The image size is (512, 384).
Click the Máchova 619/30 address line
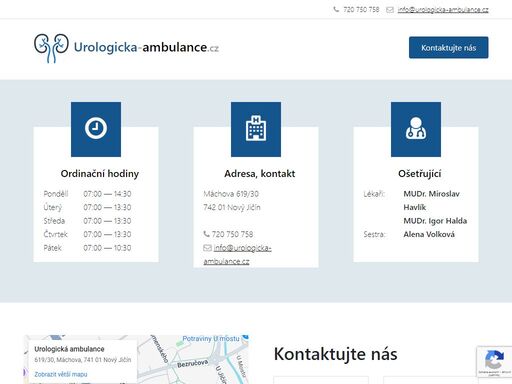coord(231,194)
